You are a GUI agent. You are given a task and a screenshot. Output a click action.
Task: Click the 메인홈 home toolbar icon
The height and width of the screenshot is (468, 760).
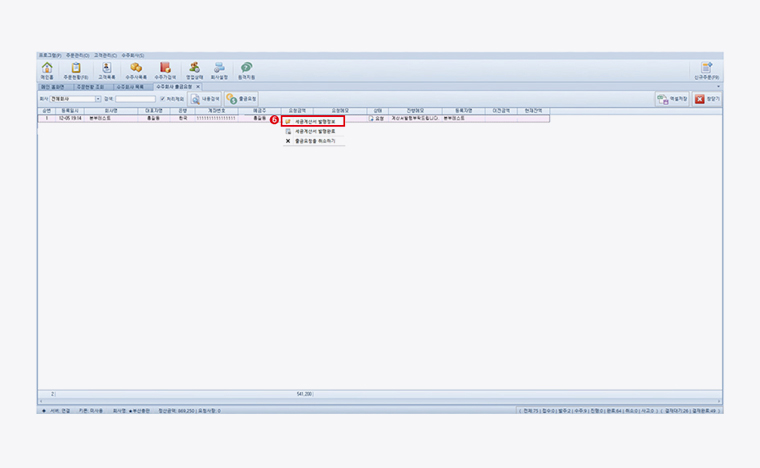click(47, 69)
